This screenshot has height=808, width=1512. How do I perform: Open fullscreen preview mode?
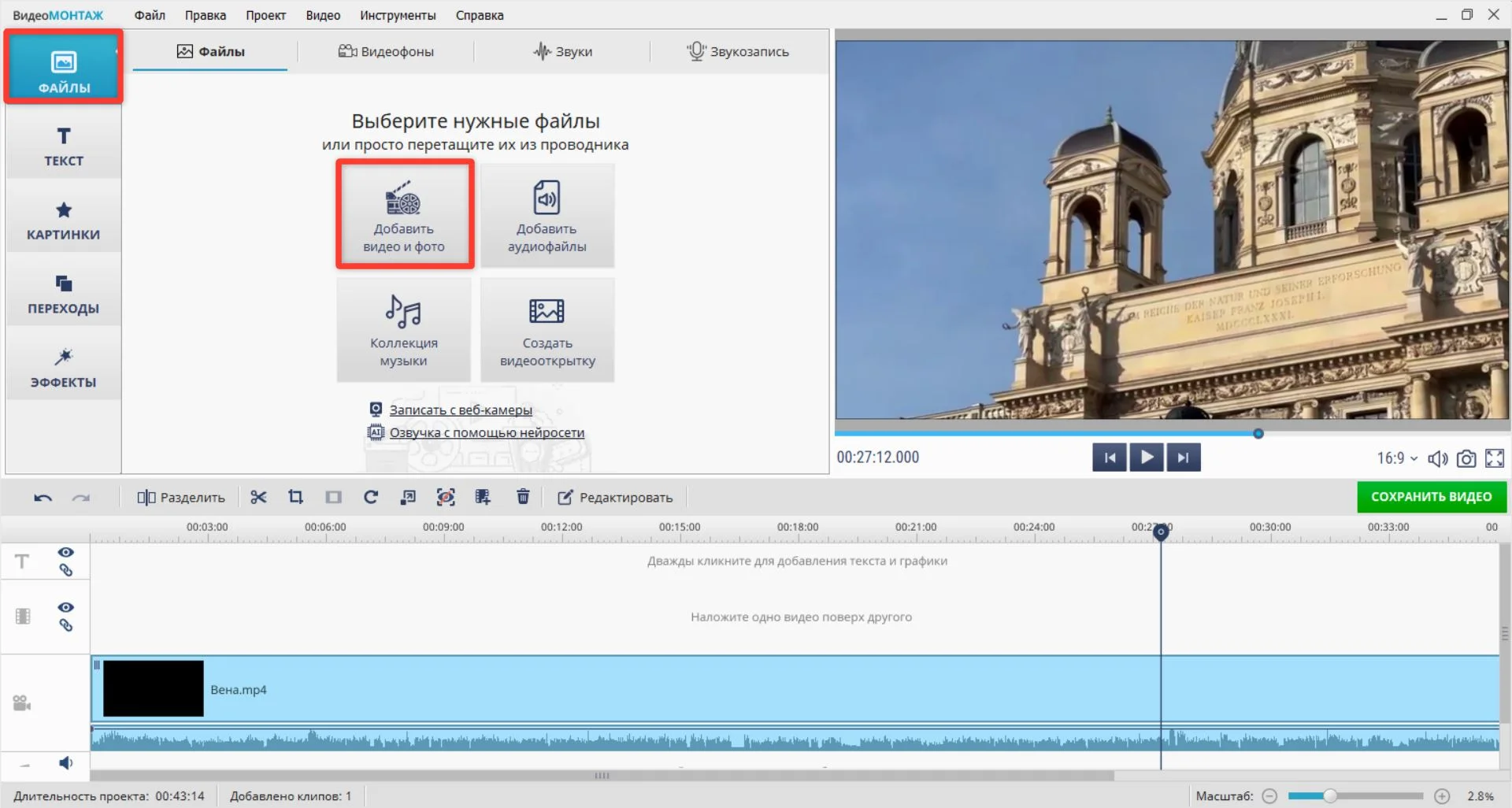click(x=1494, y=458)
